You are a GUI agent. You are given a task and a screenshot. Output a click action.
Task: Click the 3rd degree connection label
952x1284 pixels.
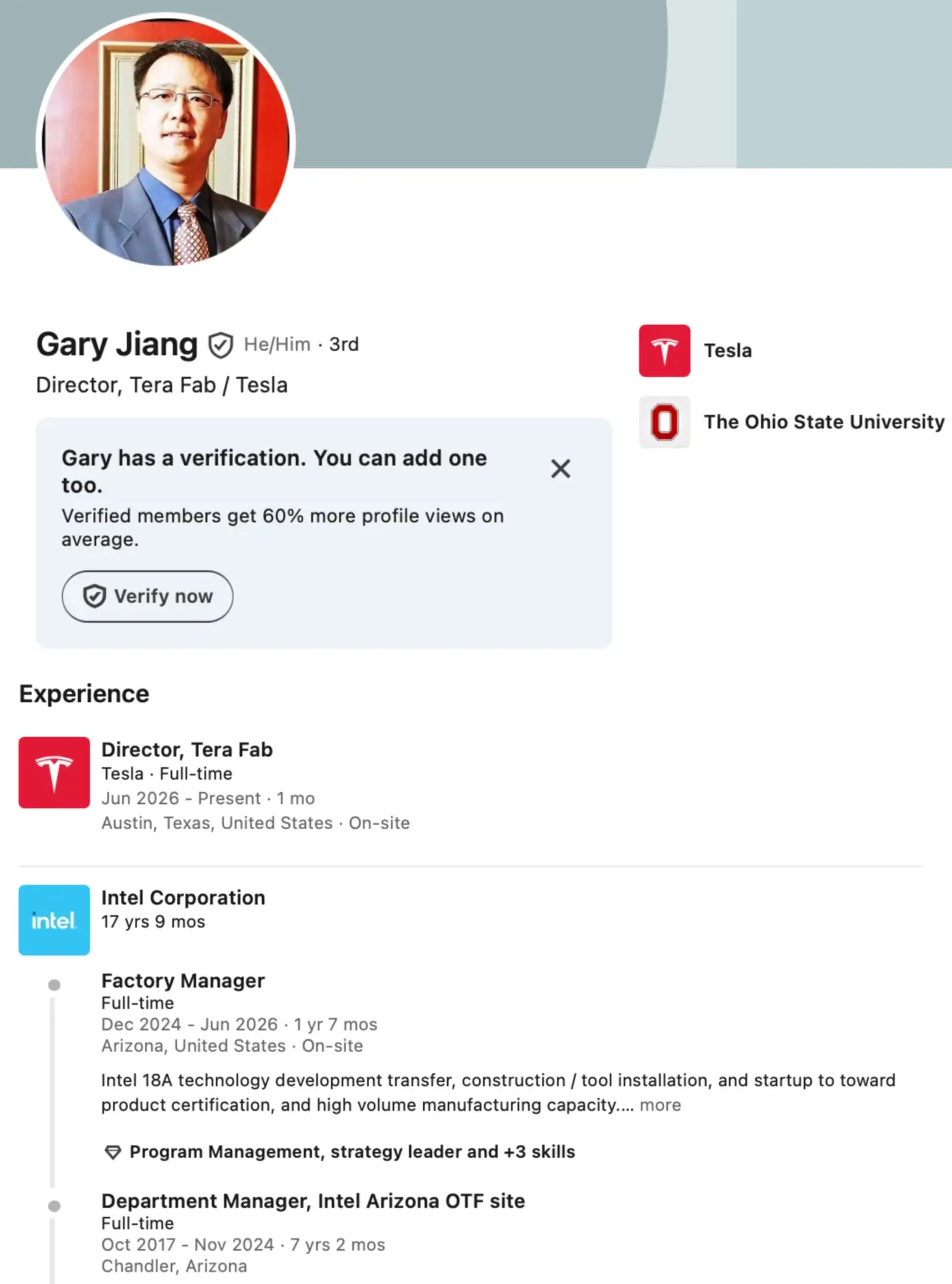344,344
